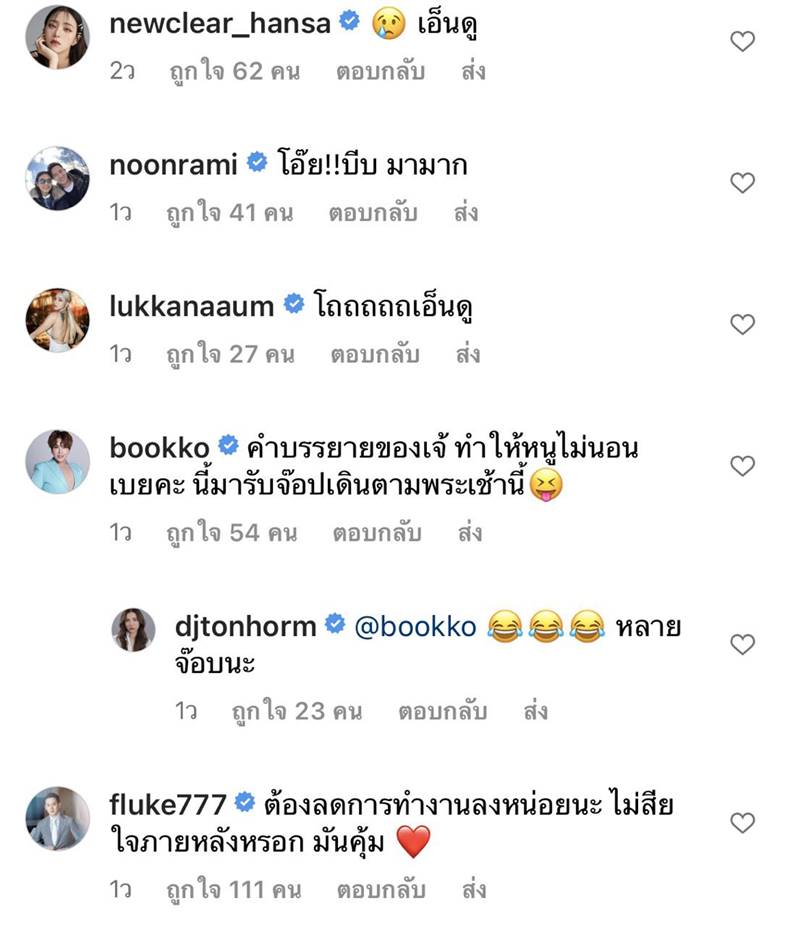
Task: View lukkanaaum's profile photo
Action: click(x=57, y=320)
